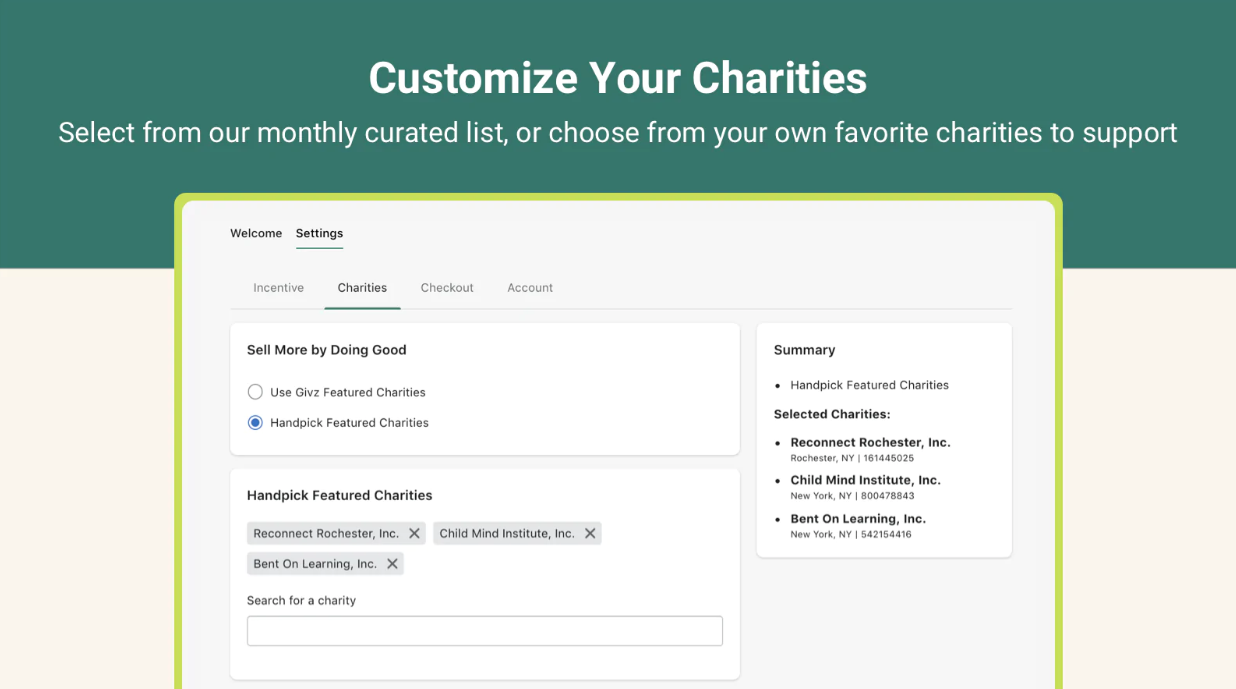
Task: Select Handpick Featured Charities radio button
Action: (255, 423)
